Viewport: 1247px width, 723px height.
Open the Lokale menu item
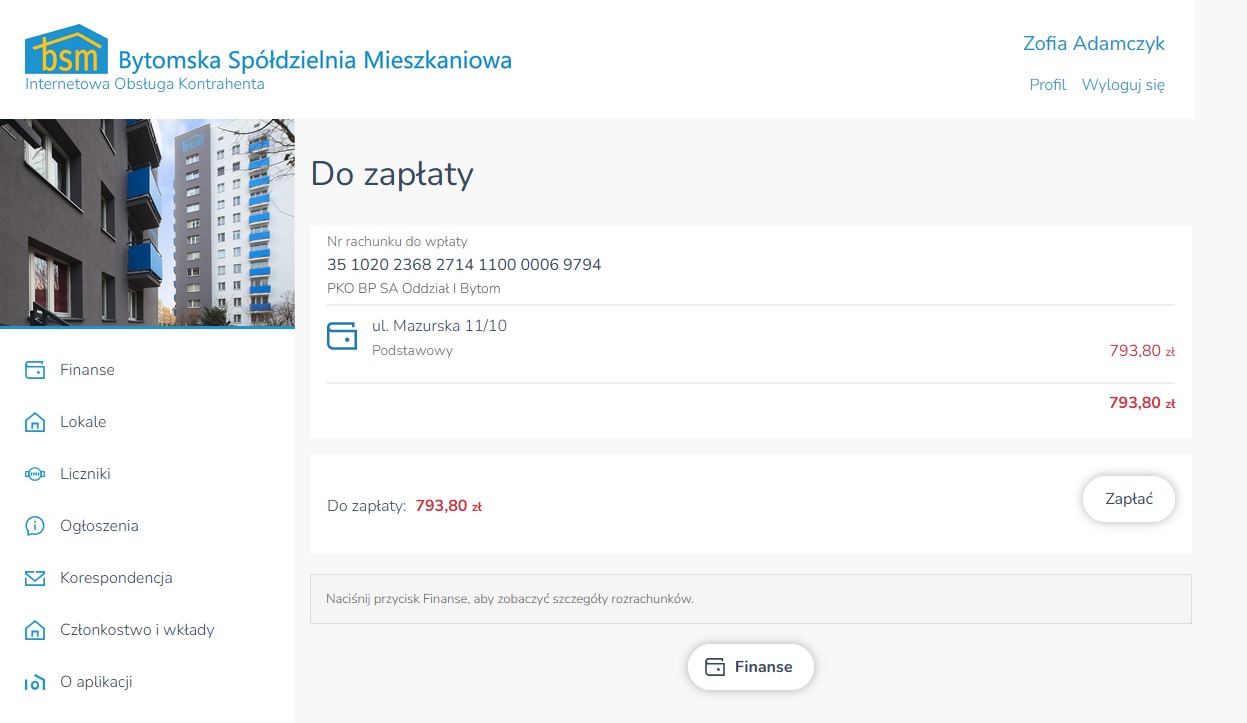point(83,422)
